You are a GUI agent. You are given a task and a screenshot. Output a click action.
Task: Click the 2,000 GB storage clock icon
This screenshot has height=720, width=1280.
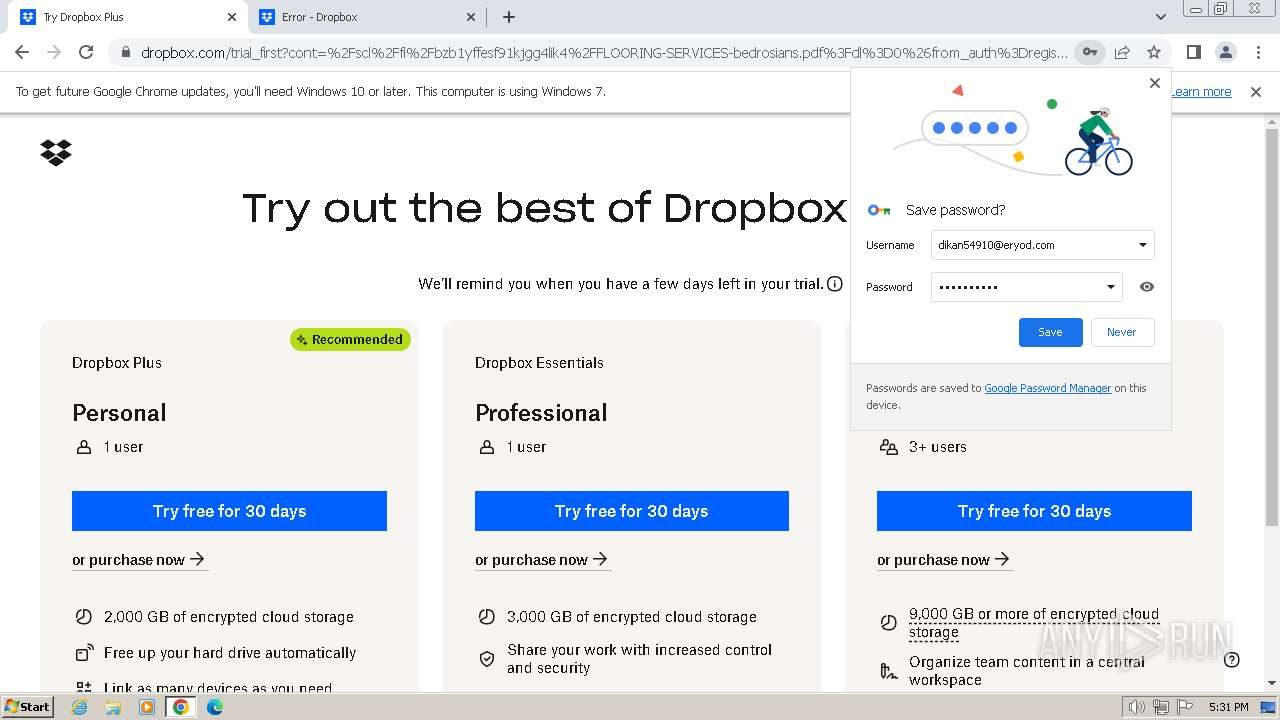click(x=84, y=617)
